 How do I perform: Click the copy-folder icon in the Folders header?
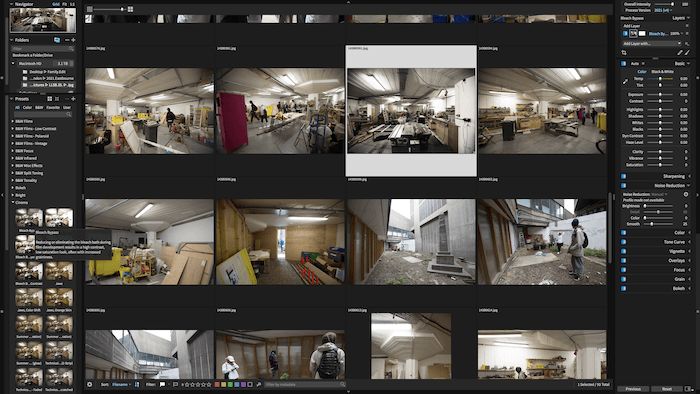coord(57,40)
